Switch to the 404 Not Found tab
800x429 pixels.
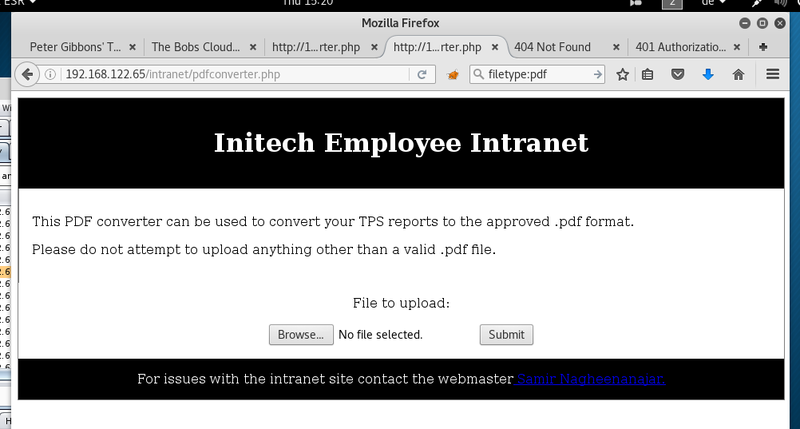tap(553, 47)
